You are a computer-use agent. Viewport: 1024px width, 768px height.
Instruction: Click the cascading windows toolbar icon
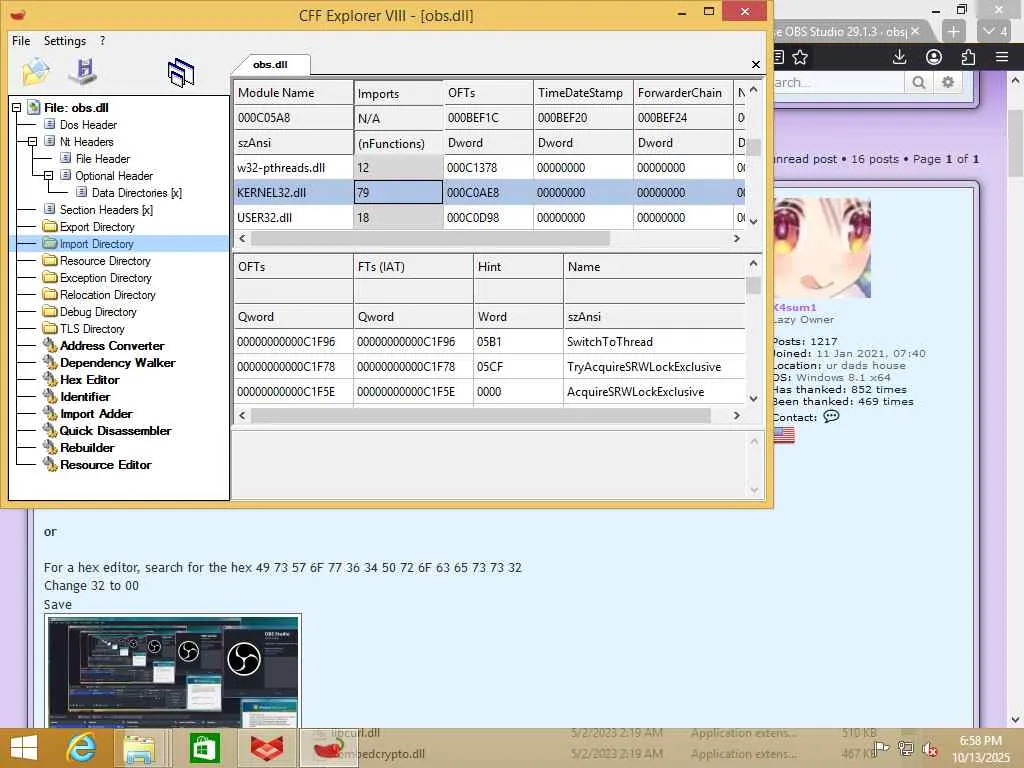[181, 72]
